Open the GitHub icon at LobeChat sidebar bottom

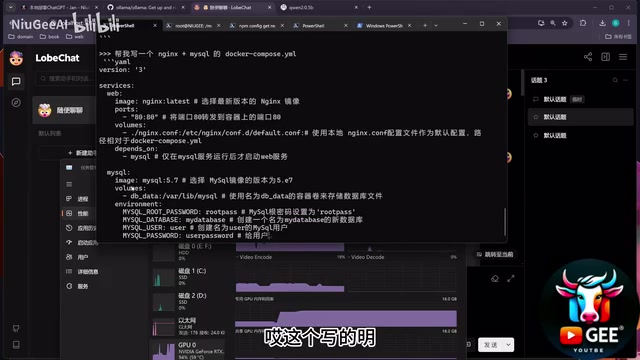16,328
